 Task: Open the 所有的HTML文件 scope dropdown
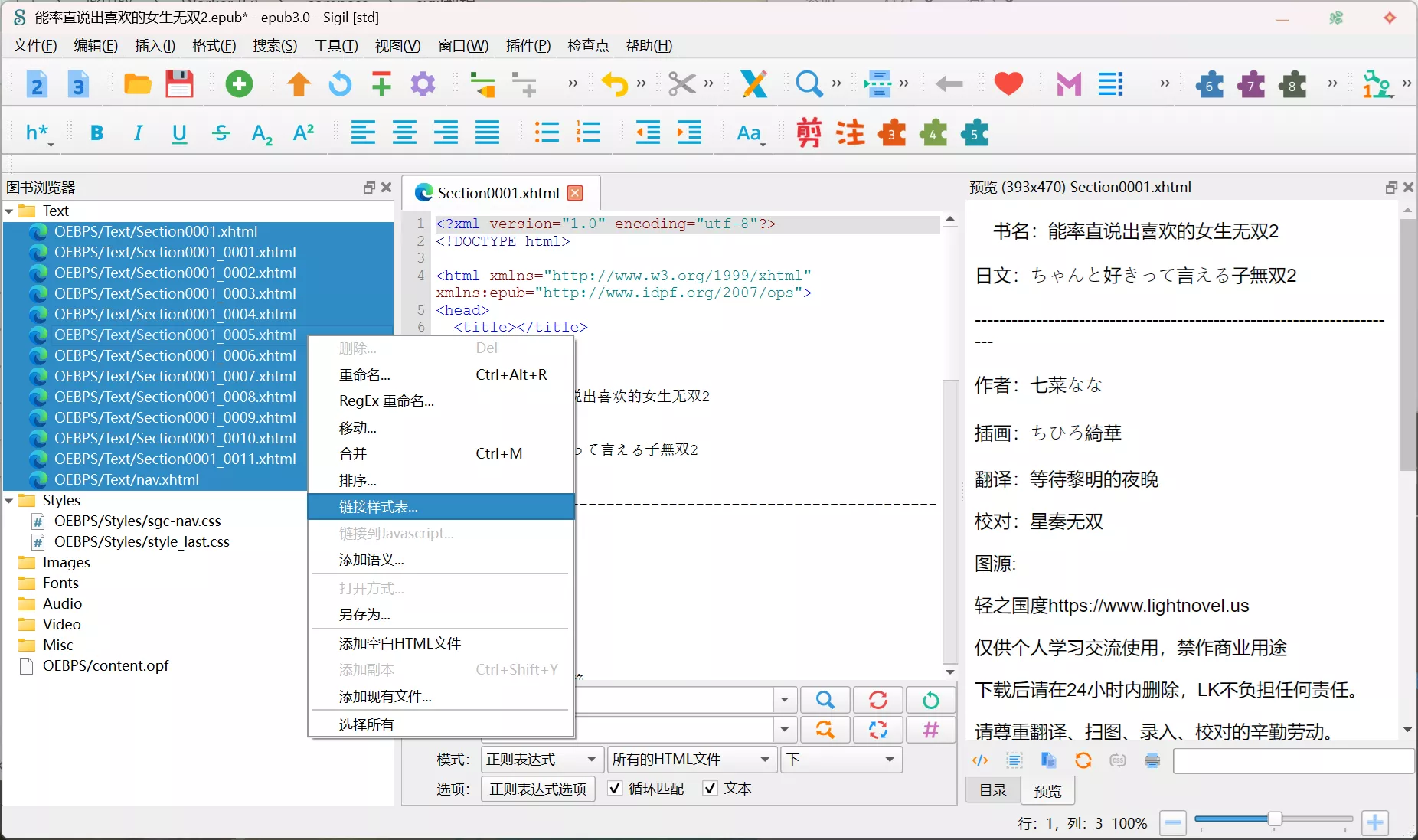[x=690, y=760]
